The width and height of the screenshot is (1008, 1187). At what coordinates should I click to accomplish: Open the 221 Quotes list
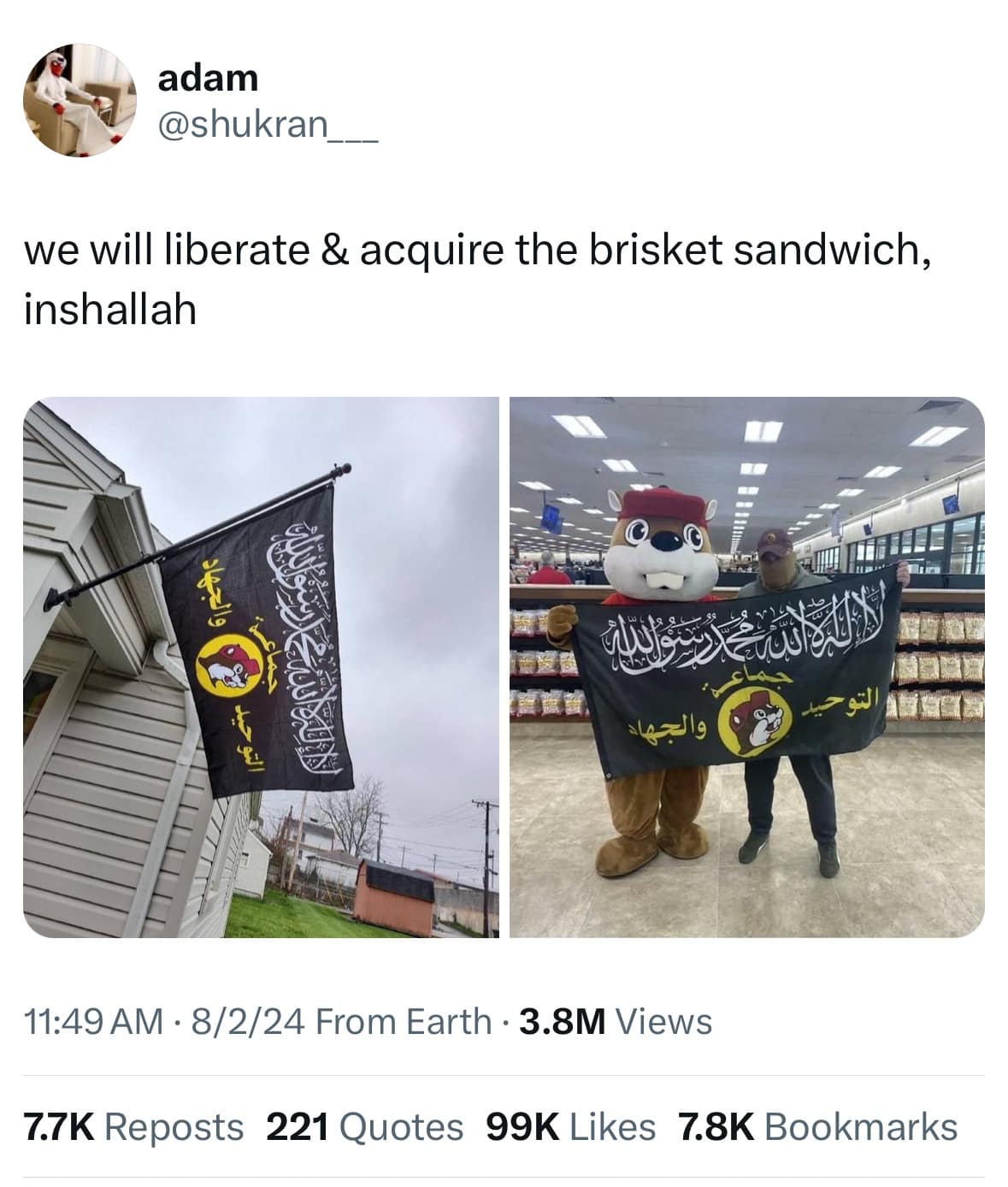click(x=365, y=1126)
